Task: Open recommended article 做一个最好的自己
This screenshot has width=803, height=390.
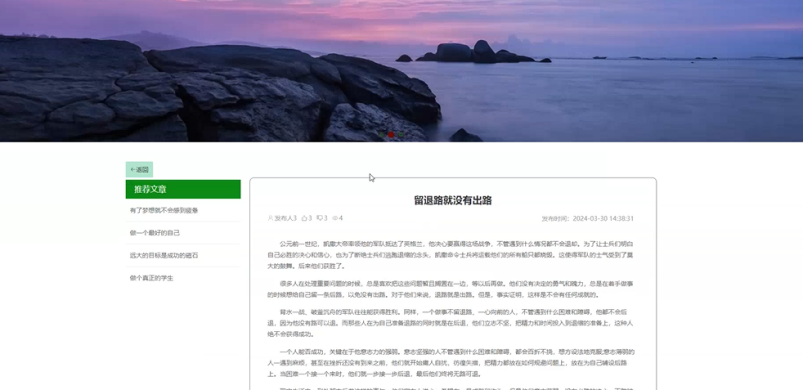Action: pyautogui.click(x=155, y=233)
